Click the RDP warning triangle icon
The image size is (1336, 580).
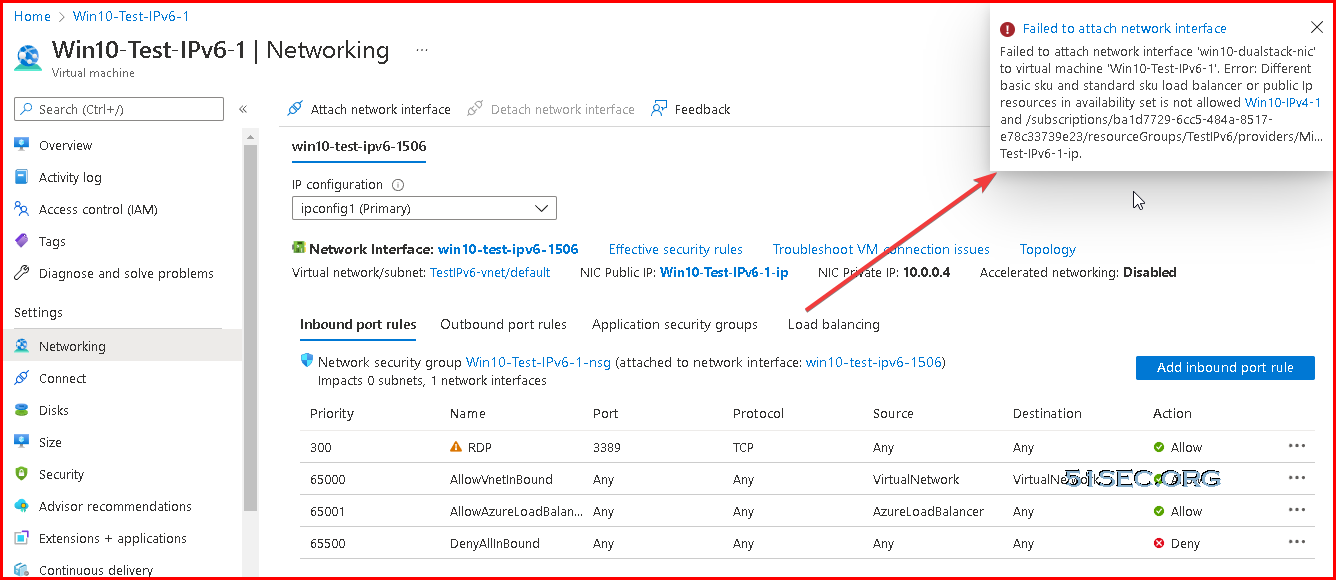point(456,447)
